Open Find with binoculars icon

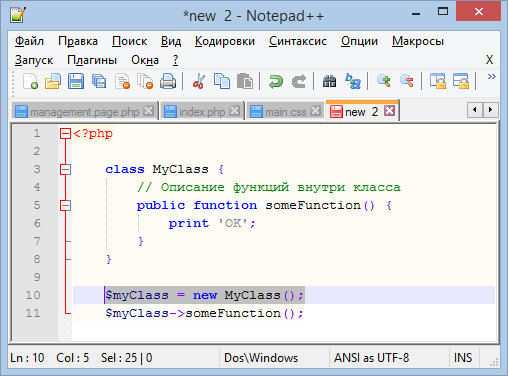[x=329, y=81]
